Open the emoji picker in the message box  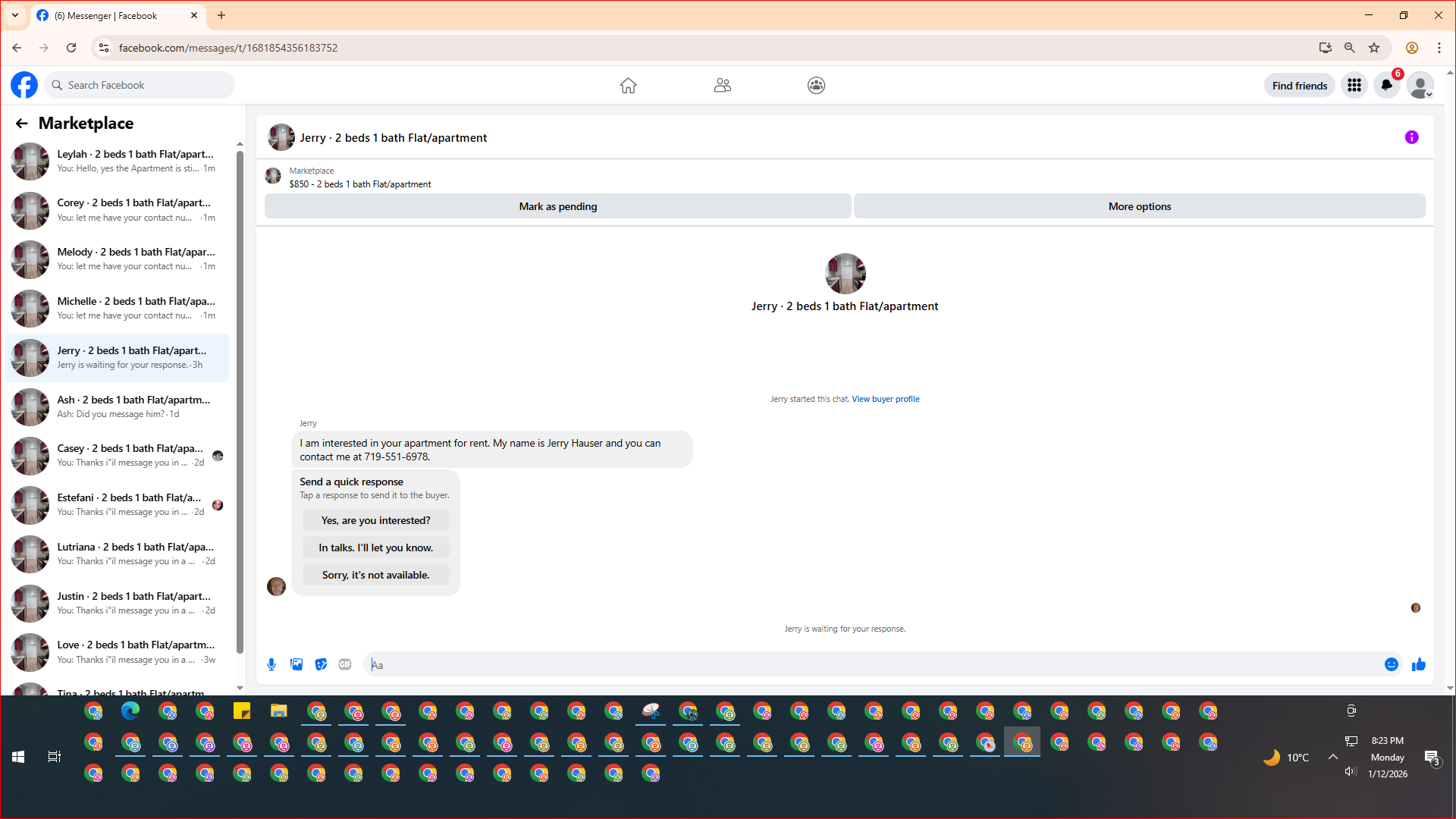click(x=1391, y=665)
